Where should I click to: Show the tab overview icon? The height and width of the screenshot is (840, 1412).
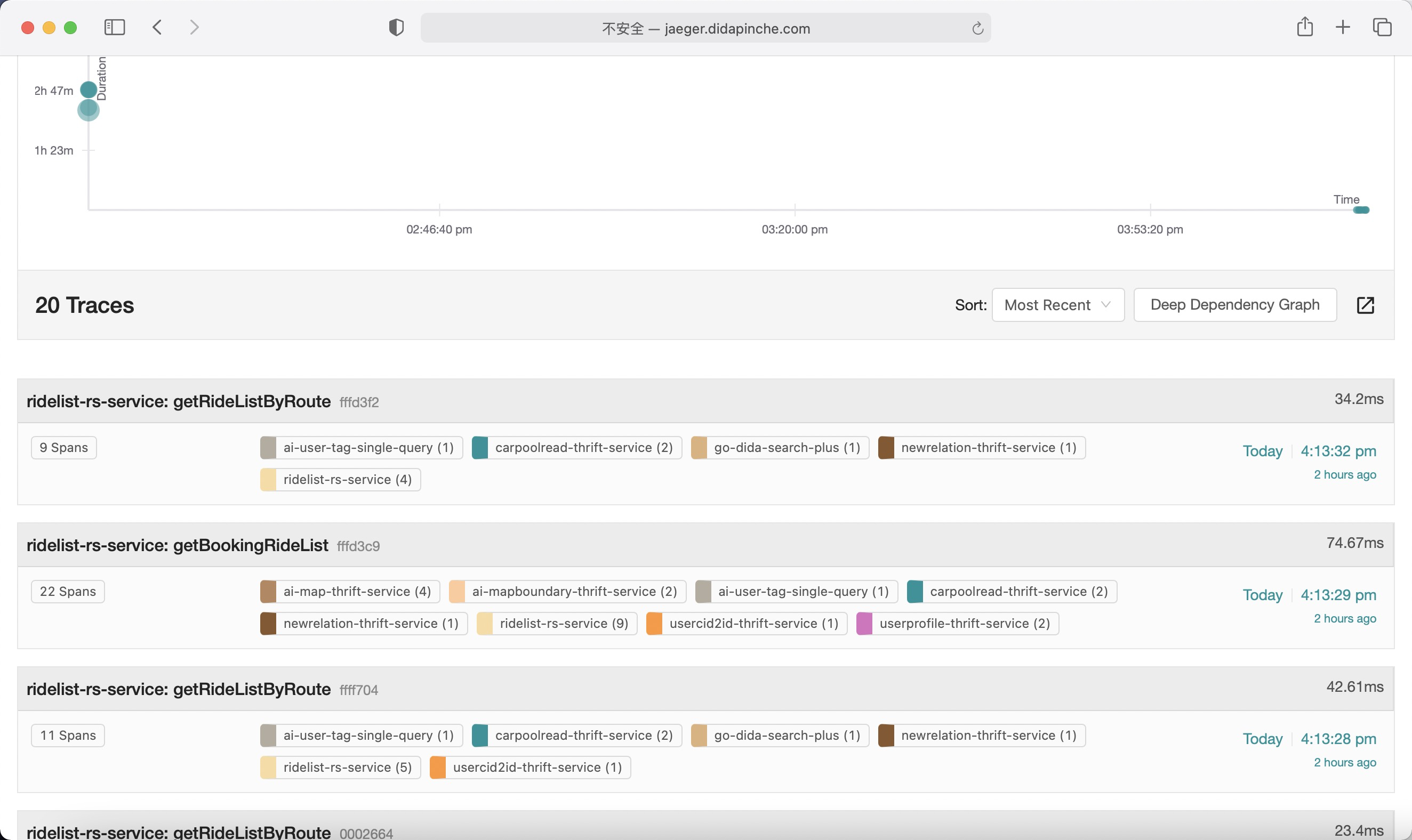click(x=1382, y=27)
